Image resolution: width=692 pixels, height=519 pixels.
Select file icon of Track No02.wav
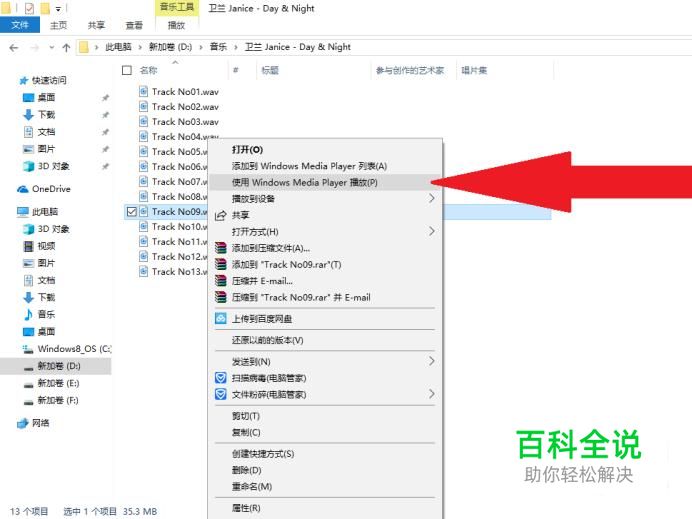[x=143, y=106]
